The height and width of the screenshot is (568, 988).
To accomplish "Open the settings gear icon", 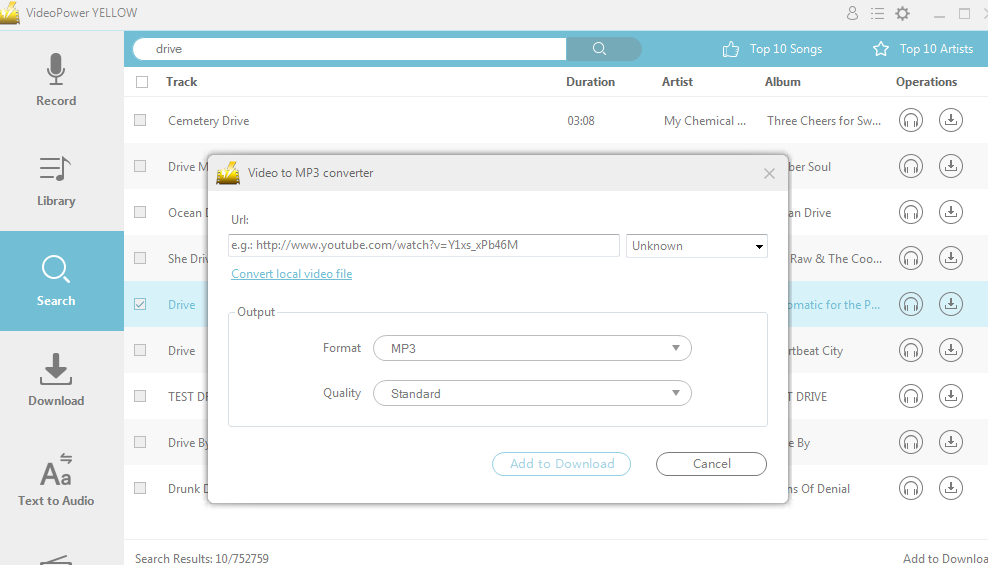I will [x=902, y=13].
